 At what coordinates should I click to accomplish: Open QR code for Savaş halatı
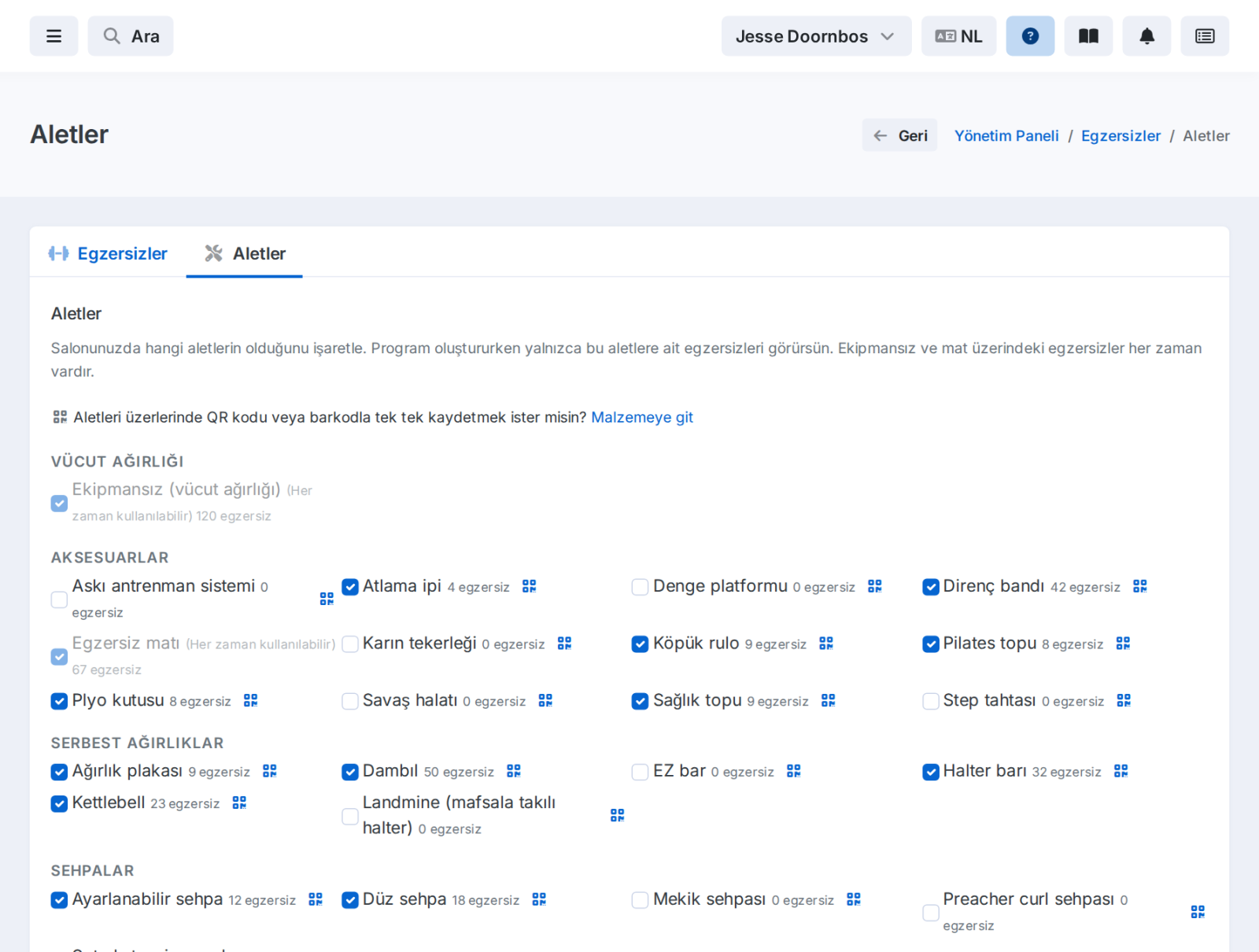(x=546, y=700)
